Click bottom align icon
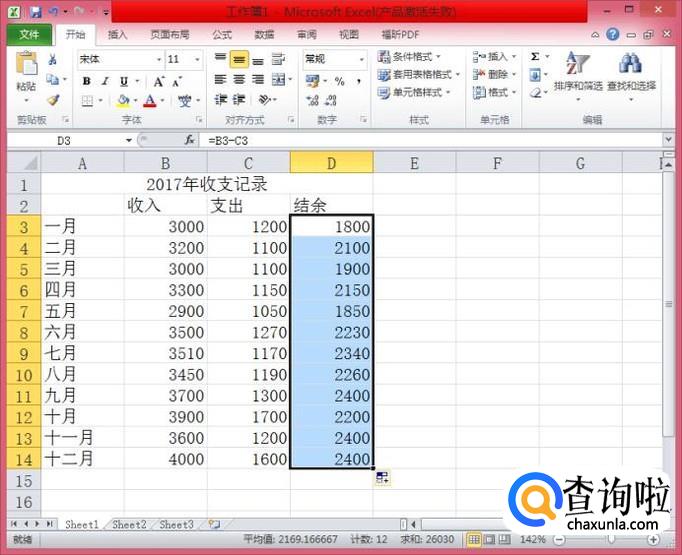 pos(258,60)
